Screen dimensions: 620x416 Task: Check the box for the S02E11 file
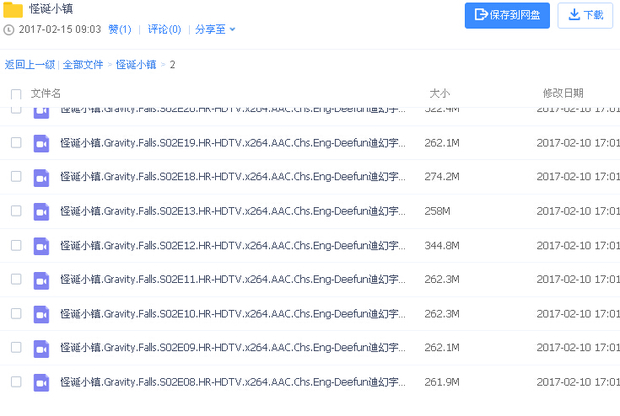tap(16, 279)
